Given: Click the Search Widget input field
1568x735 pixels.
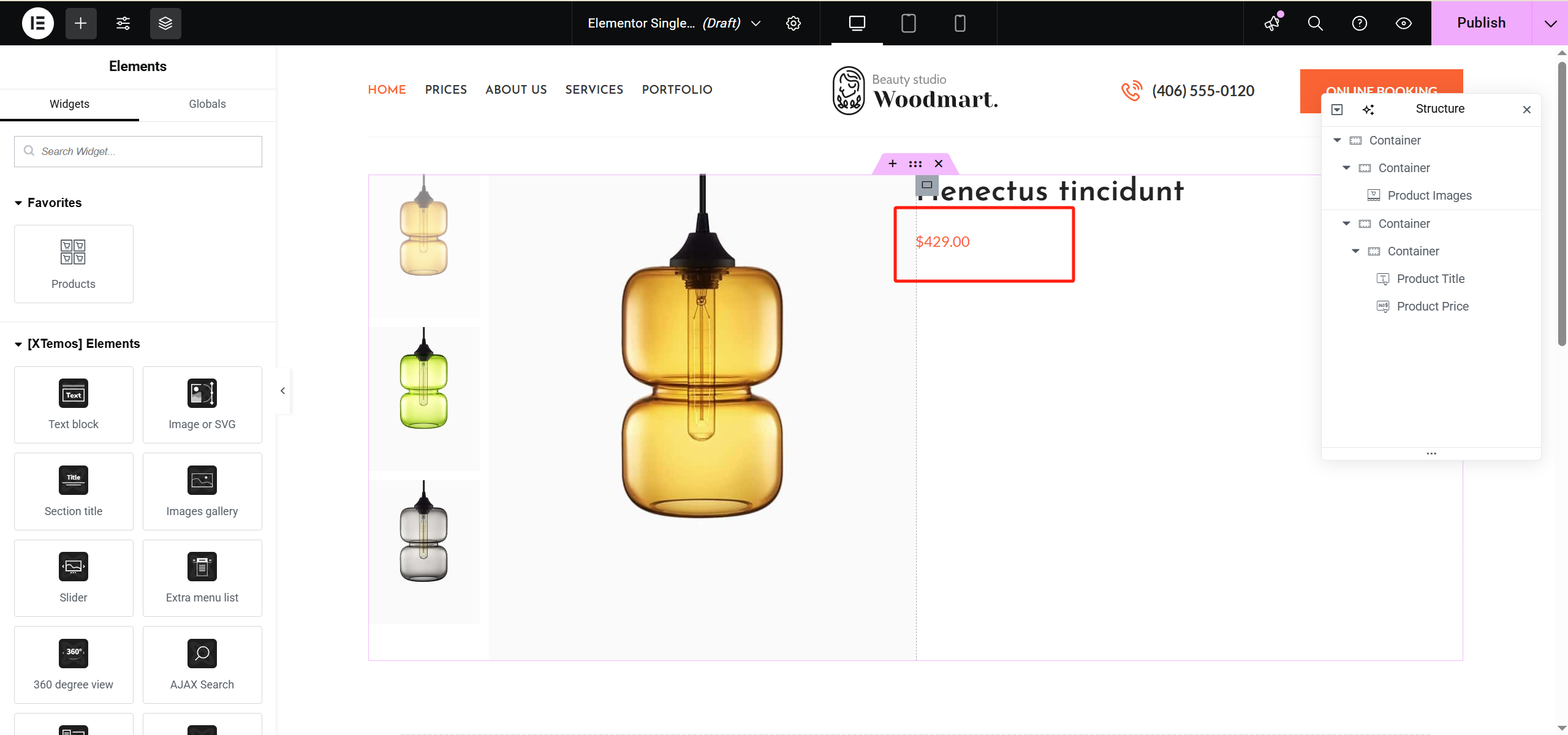Looking at the screenshot, I should 138,151.
